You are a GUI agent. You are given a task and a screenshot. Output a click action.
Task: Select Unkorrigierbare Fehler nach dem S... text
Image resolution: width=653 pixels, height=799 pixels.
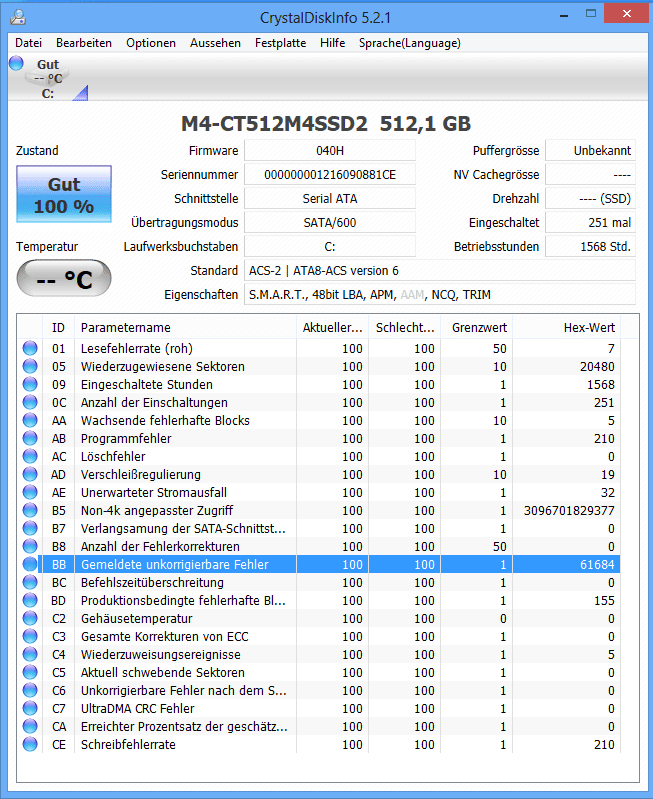click(x=184, y=690)
